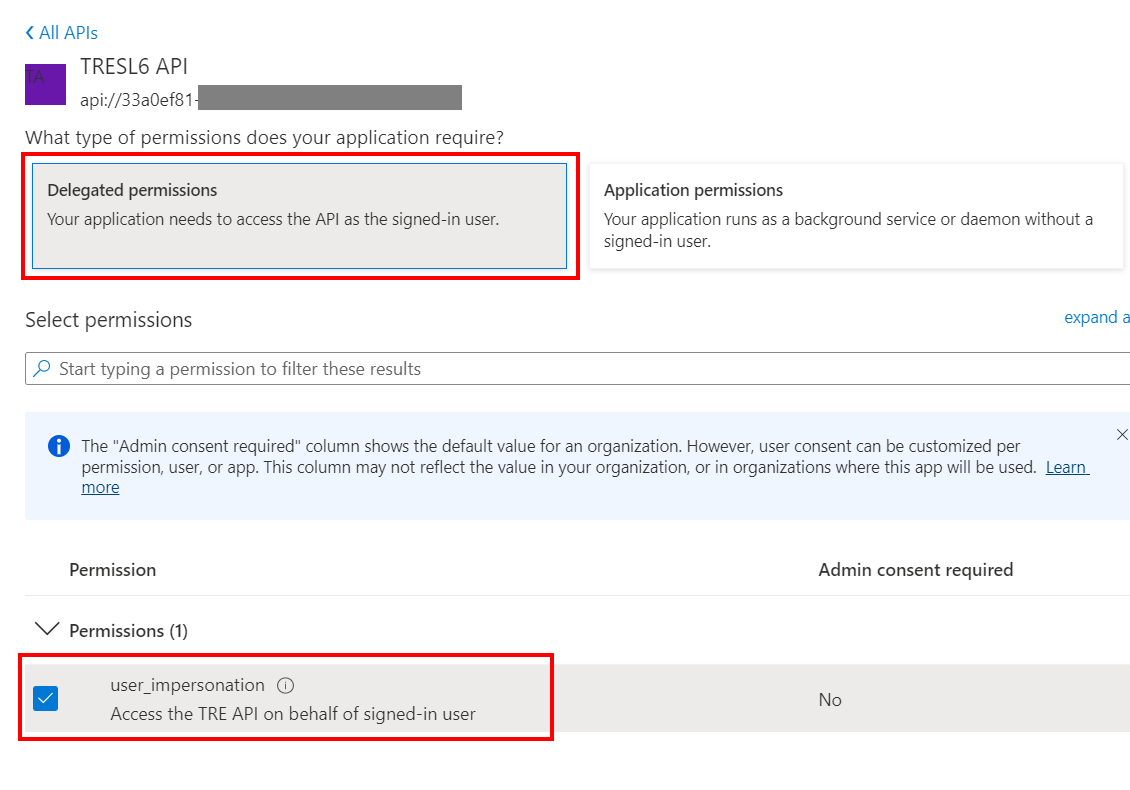Click the Permission column header

112,569
